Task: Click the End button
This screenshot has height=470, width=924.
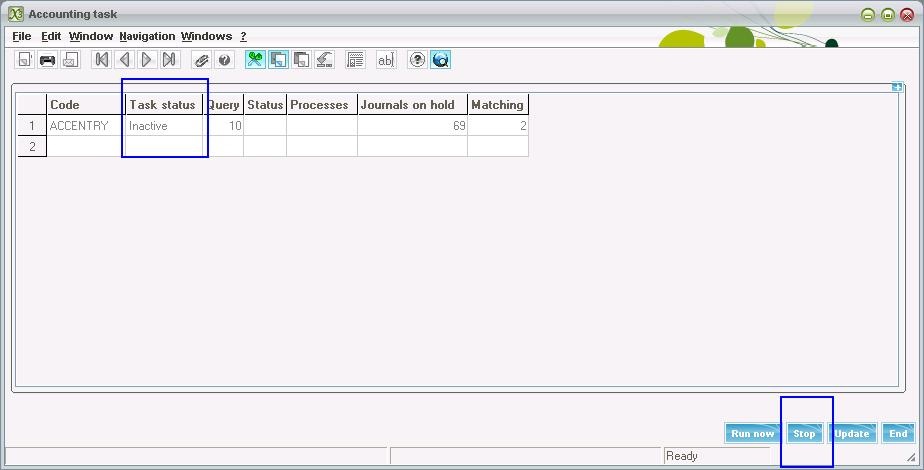Action: 898,433
